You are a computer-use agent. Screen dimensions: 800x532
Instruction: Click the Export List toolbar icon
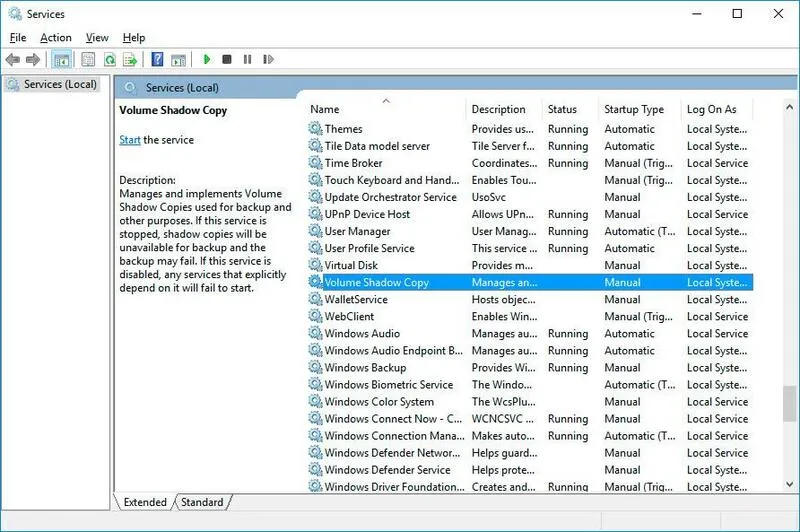tap(129, 60)
